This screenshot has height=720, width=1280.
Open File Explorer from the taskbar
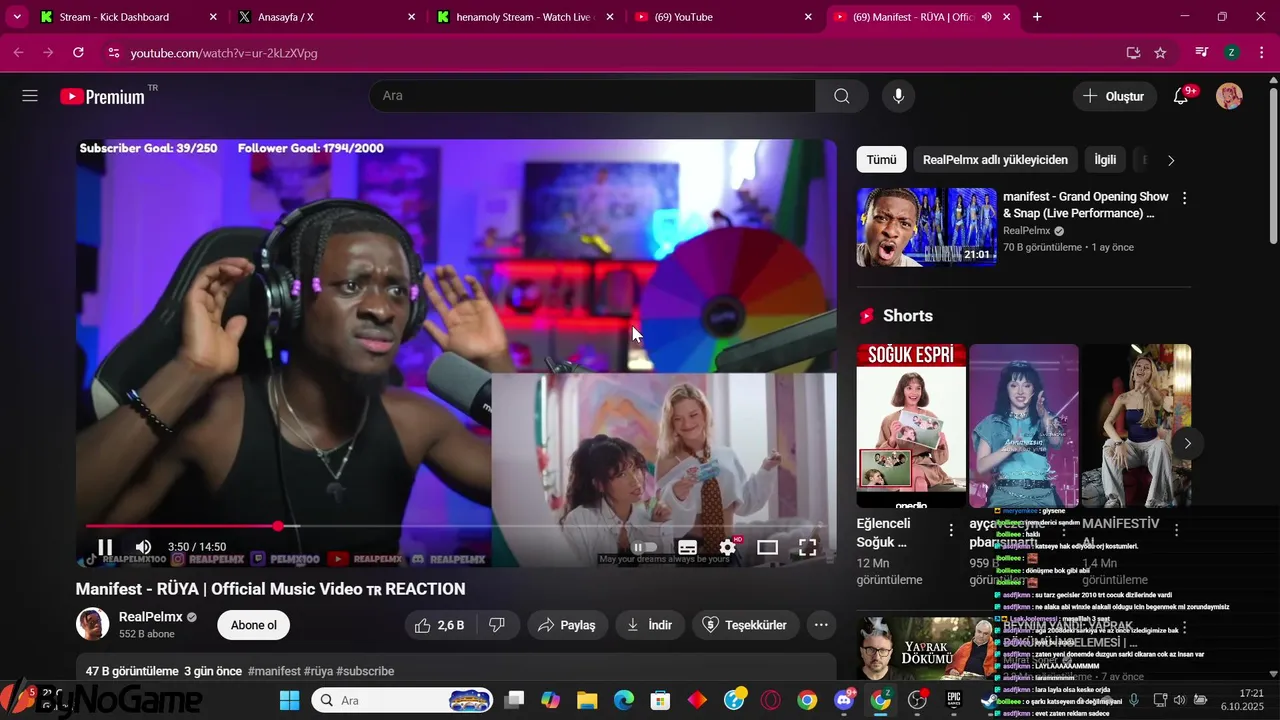[x=586, y=700]
